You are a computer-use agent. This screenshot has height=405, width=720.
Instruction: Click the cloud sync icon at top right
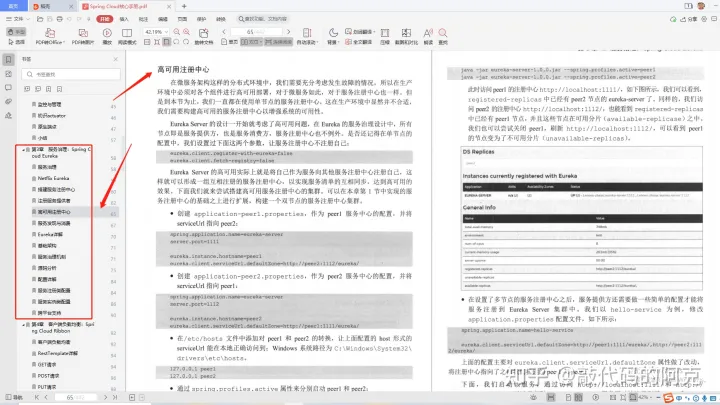pos(673,19)
